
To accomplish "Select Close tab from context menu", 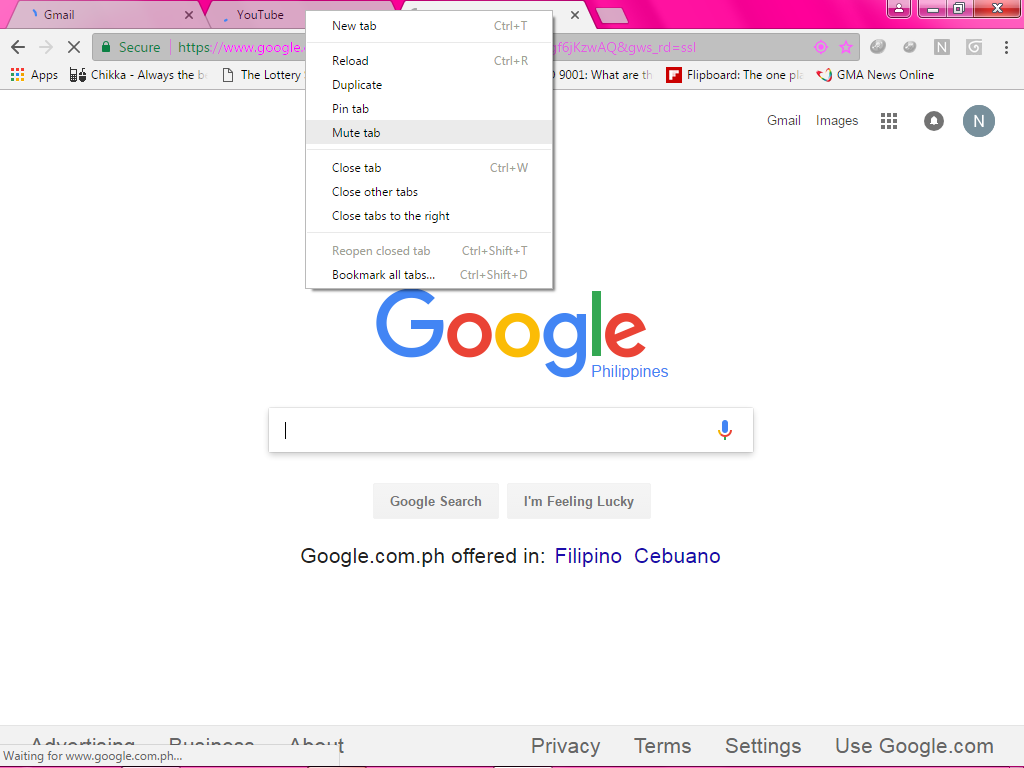I will 429,168.
